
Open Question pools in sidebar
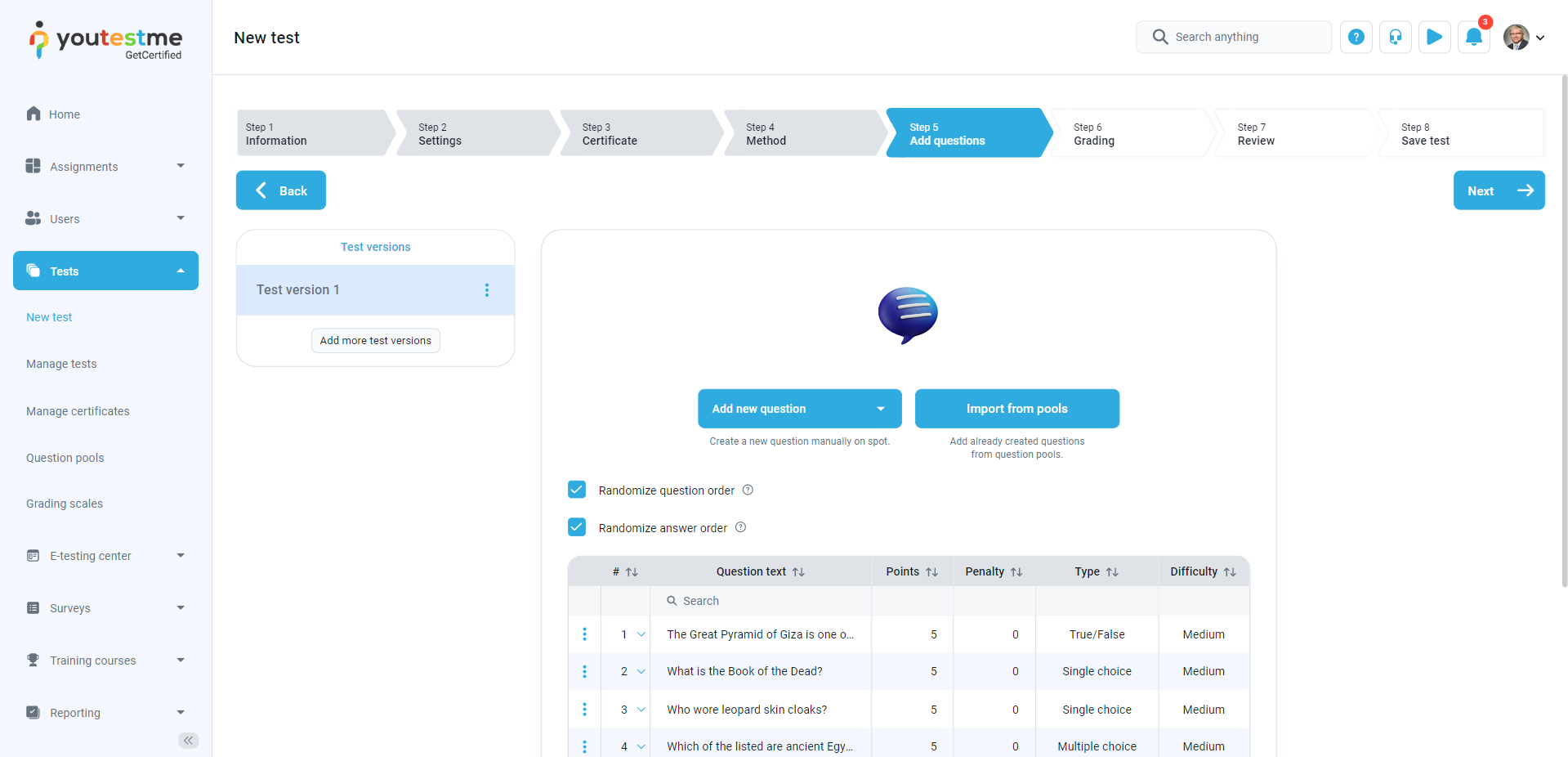(x=65, y=458)
